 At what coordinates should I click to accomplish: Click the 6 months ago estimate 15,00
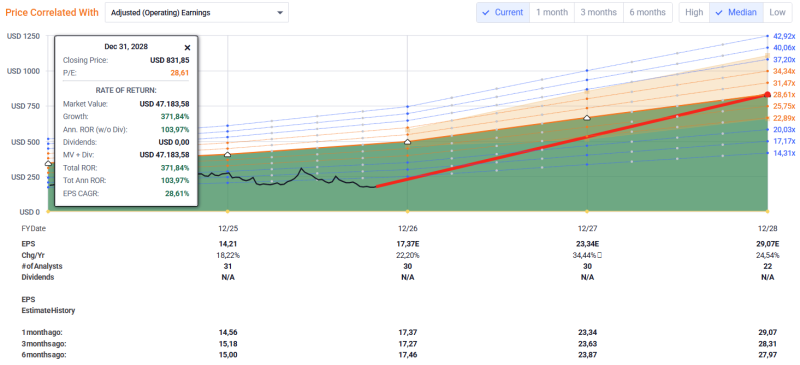pyautogui.click(x=228, y=355)
